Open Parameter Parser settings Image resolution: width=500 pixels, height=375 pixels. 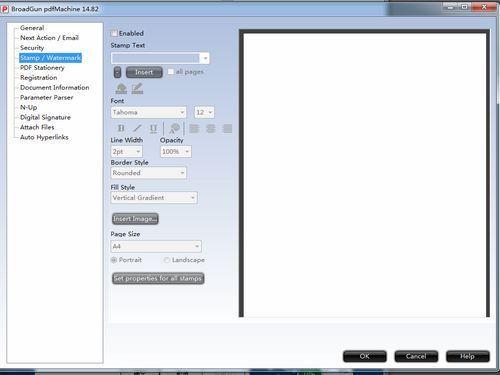point(47,98)
